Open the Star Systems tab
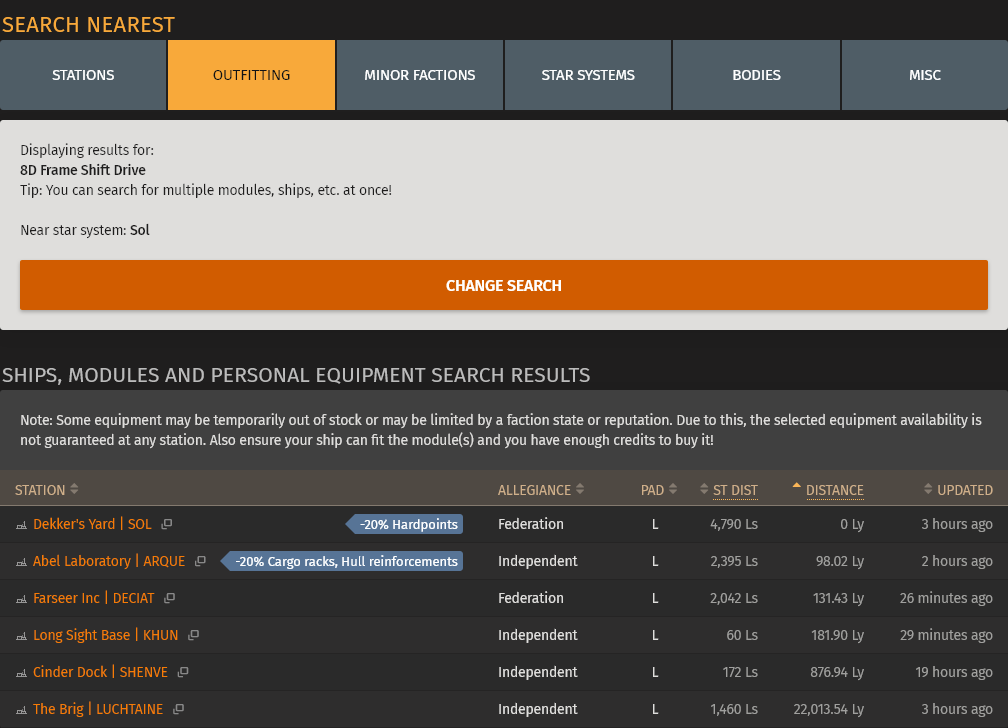Screen dimensions: 1008x728 click(588, 75)
